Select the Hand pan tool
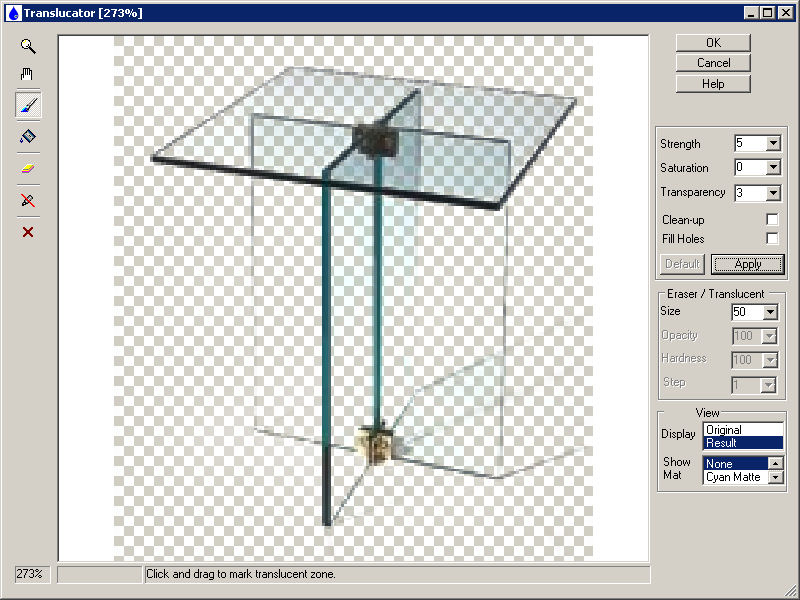Screen dimensions: 800x600 click(x=28, y=74)
